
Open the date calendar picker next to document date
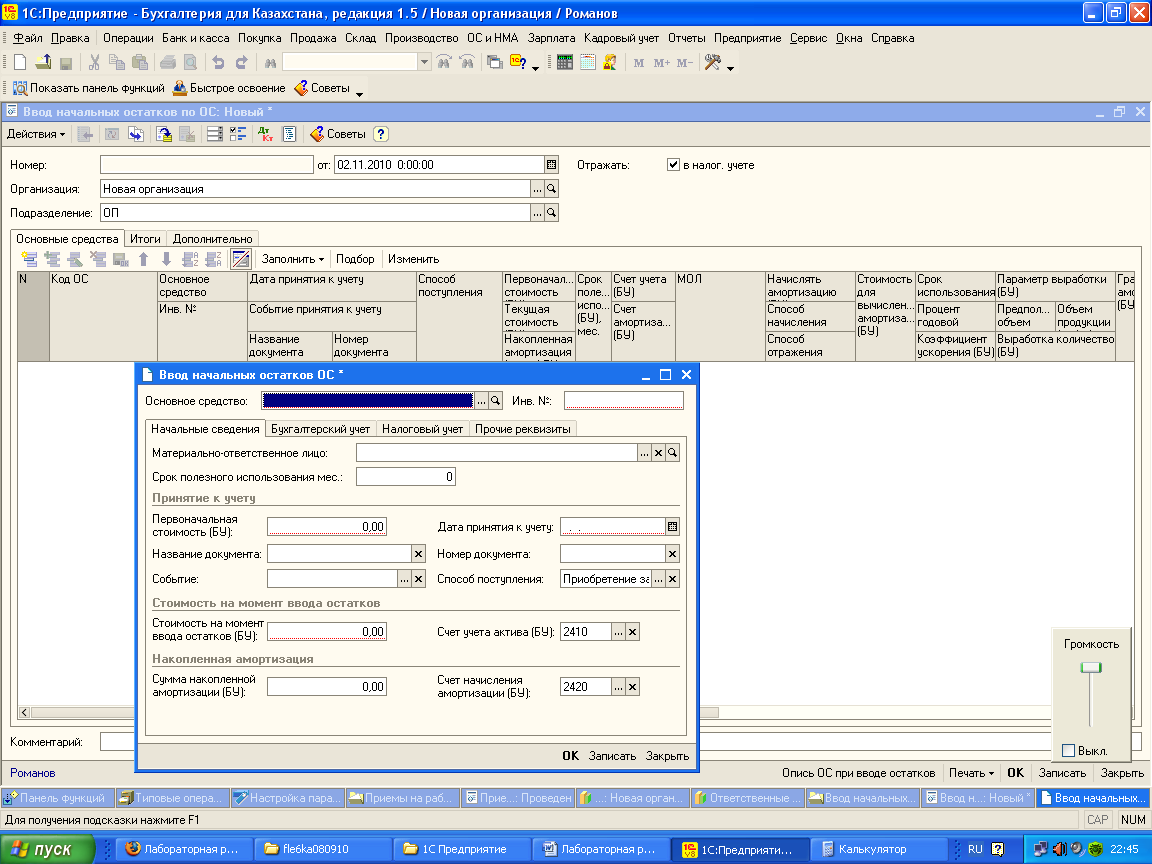[x=551, y=165]
